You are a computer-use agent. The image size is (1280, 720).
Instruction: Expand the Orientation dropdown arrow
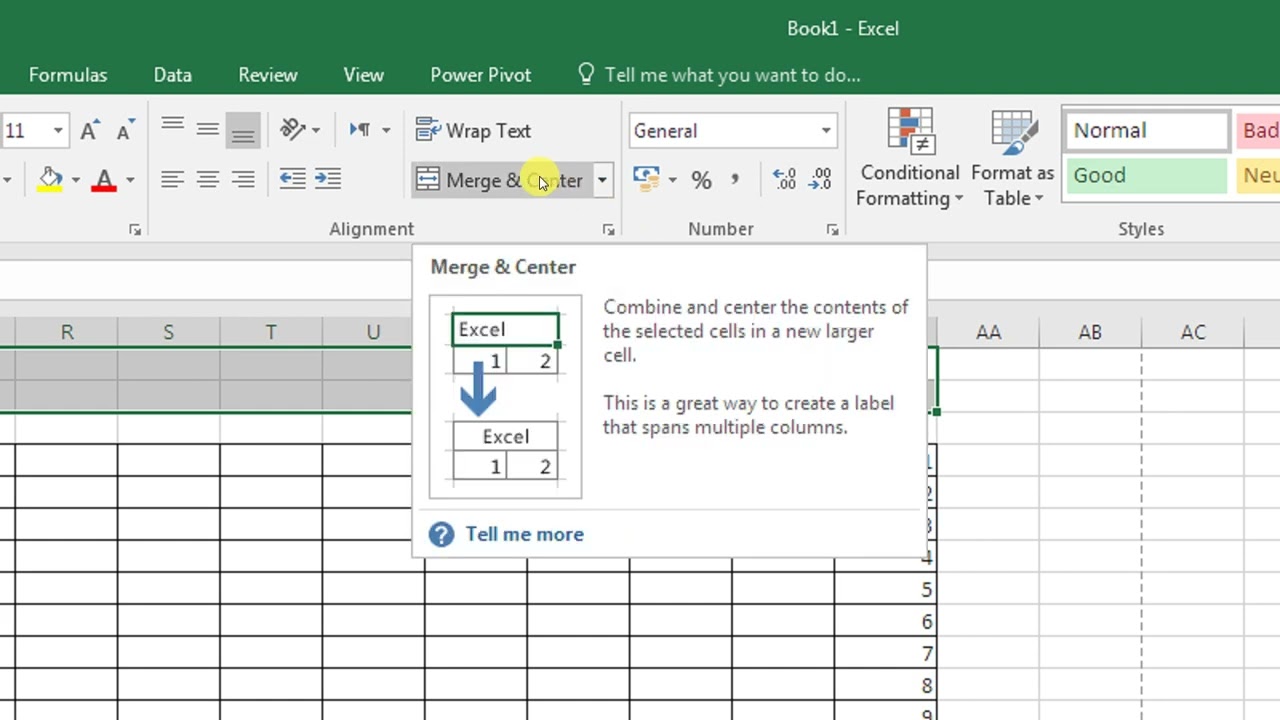tap(316, 131)
